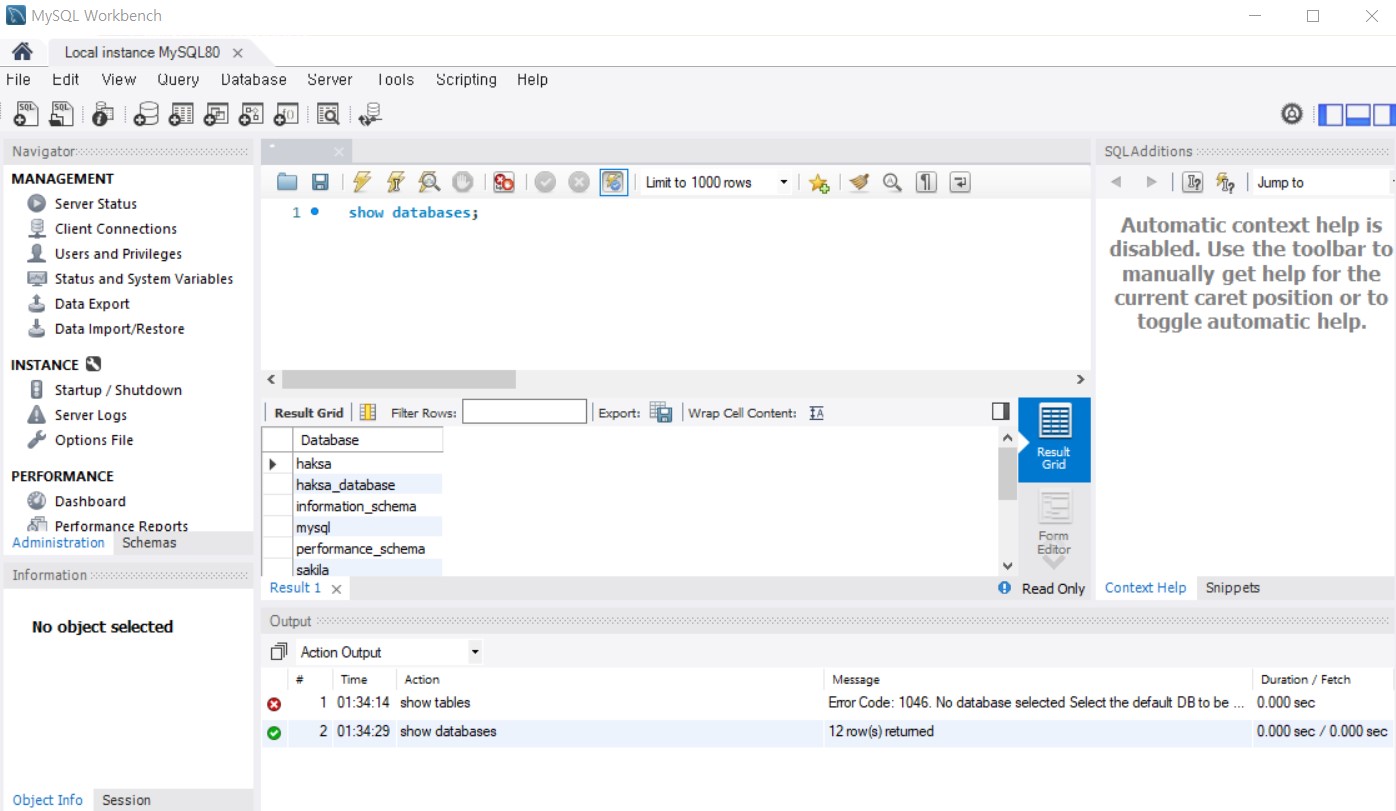Open Users and Privileges
The image size is (1396, 811).
click(x=118, y=254)
